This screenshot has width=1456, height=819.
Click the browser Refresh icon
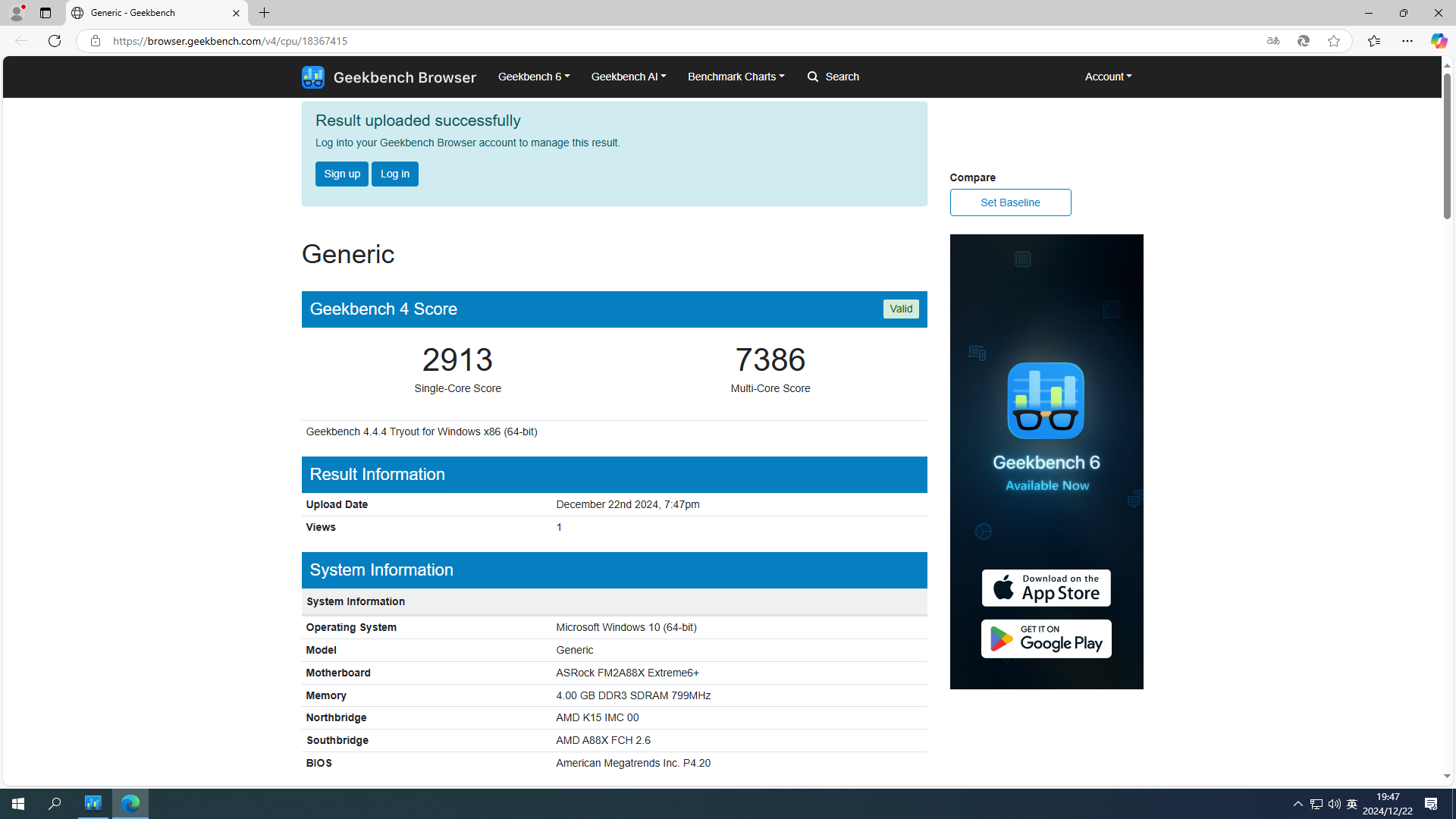[x=55, y=41]
